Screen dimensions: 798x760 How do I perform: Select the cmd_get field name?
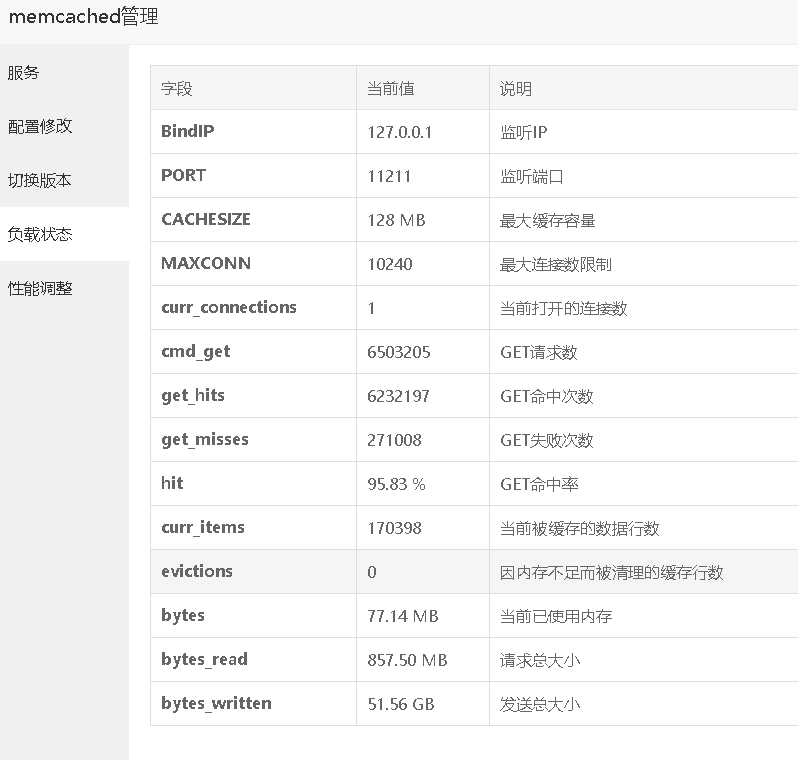pyautogui.click(x=195, y=352)
